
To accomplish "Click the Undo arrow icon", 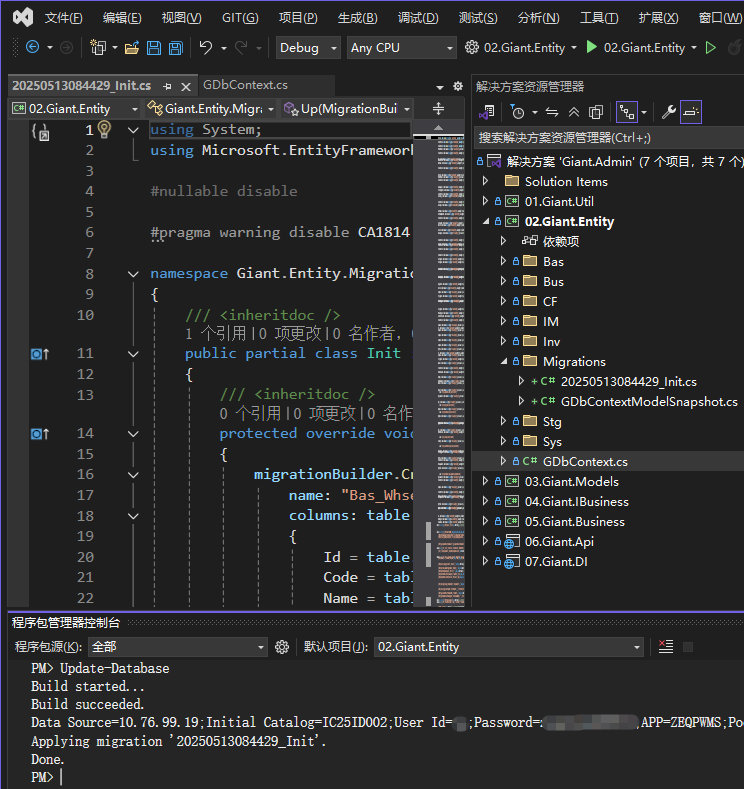I will (x=206, y=48).
